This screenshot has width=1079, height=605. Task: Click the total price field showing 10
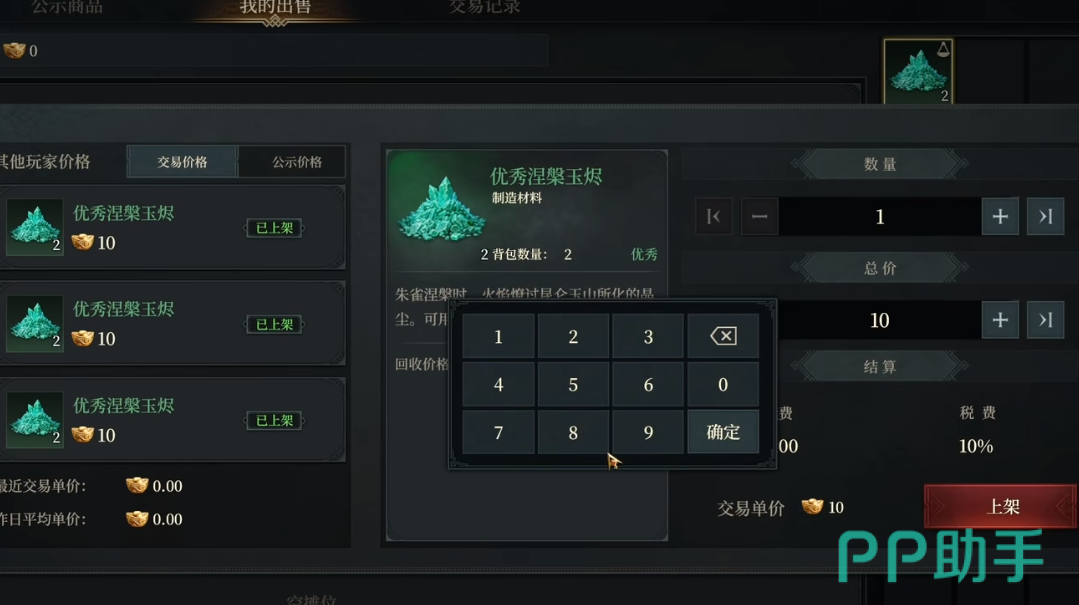point(879,320)
